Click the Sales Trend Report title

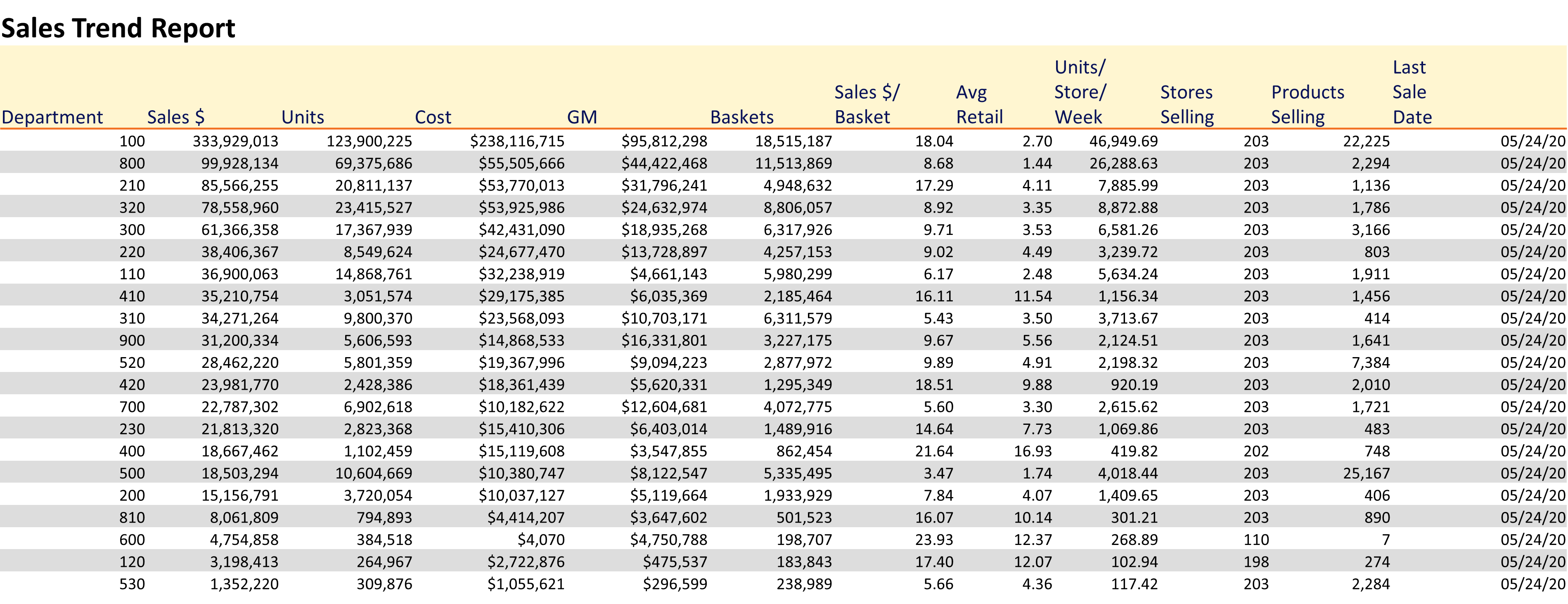pyautogui.click(x=118, y=28)
